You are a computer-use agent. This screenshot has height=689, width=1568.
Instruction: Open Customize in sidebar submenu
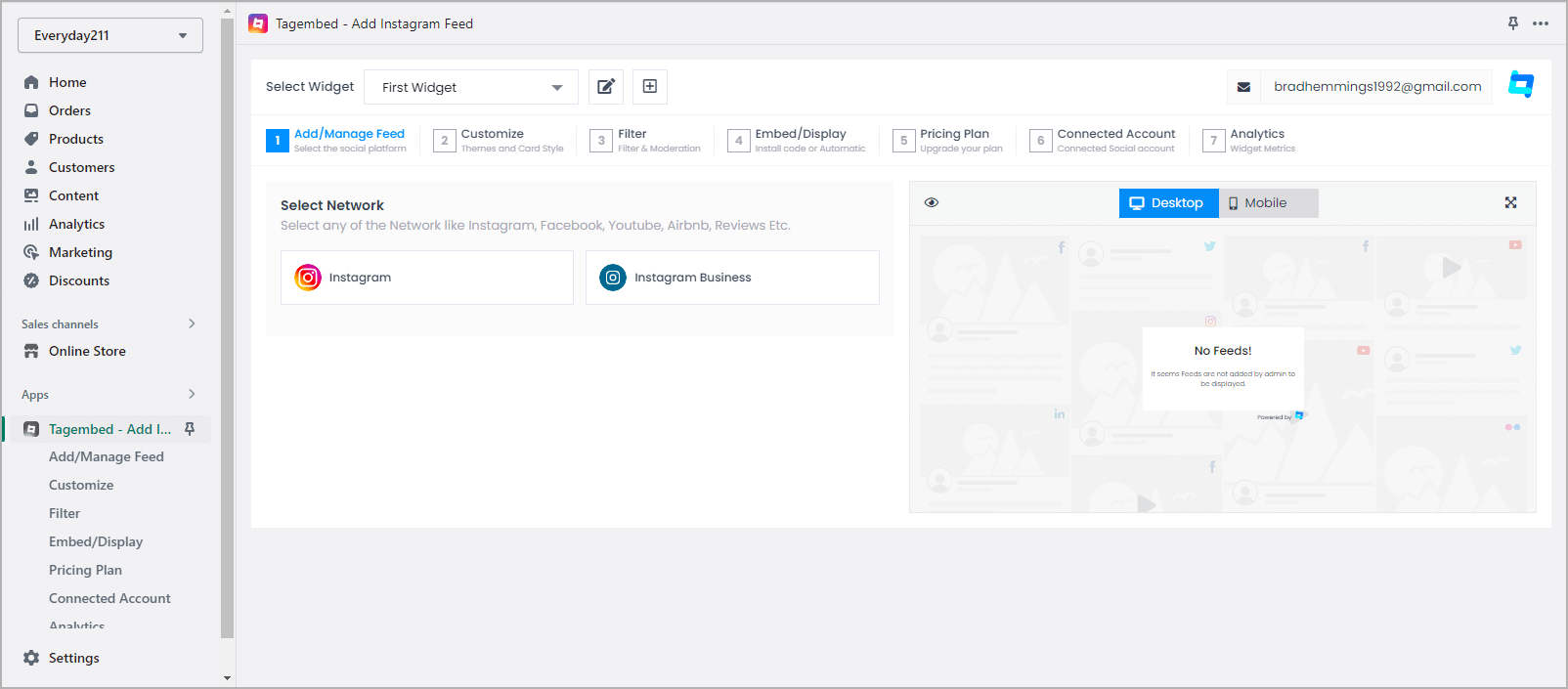[x=81, y=485]
